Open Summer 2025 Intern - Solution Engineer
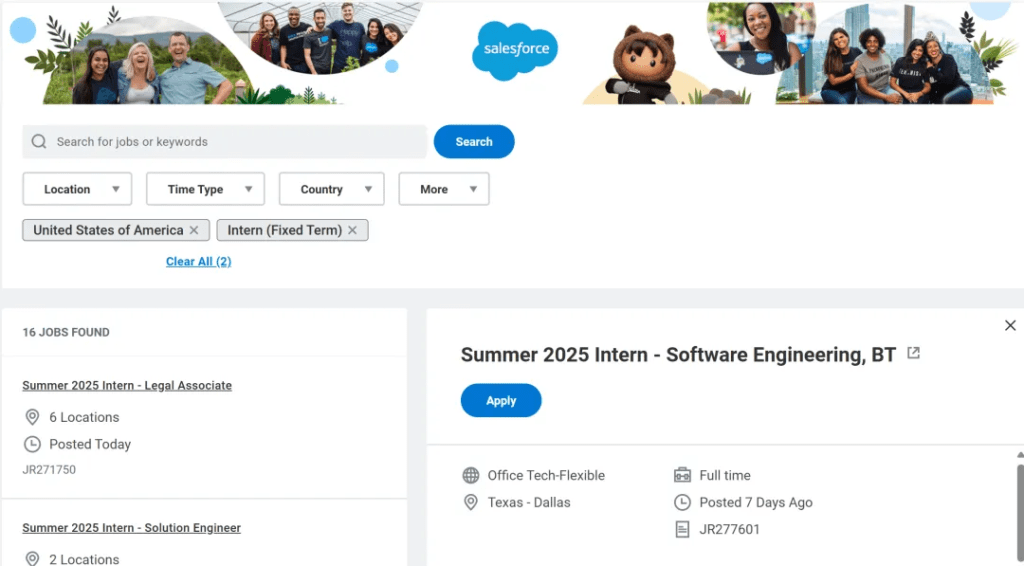Image resolution: width=1024 pixels, height=566 pixels. point(131,528)
